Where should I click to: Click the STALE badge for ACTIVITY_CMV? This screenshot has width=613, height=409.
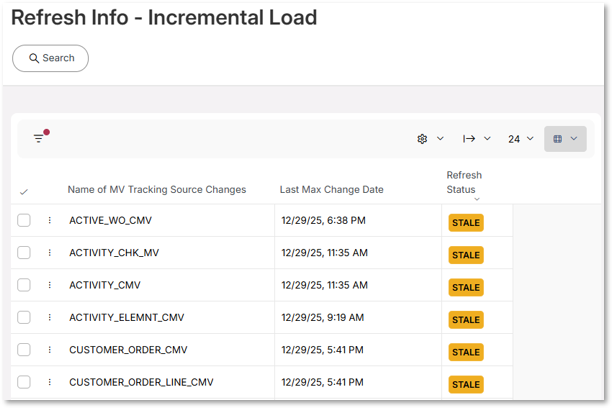466,287
